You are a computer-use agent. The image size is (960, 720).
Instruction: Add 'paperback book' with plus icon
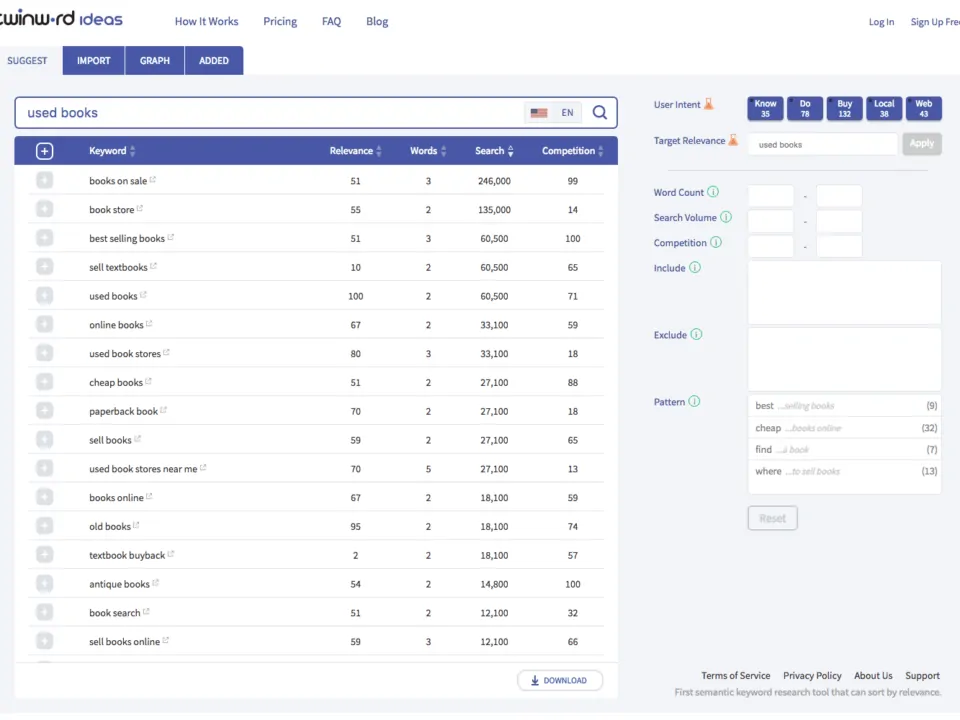[44, 411]
